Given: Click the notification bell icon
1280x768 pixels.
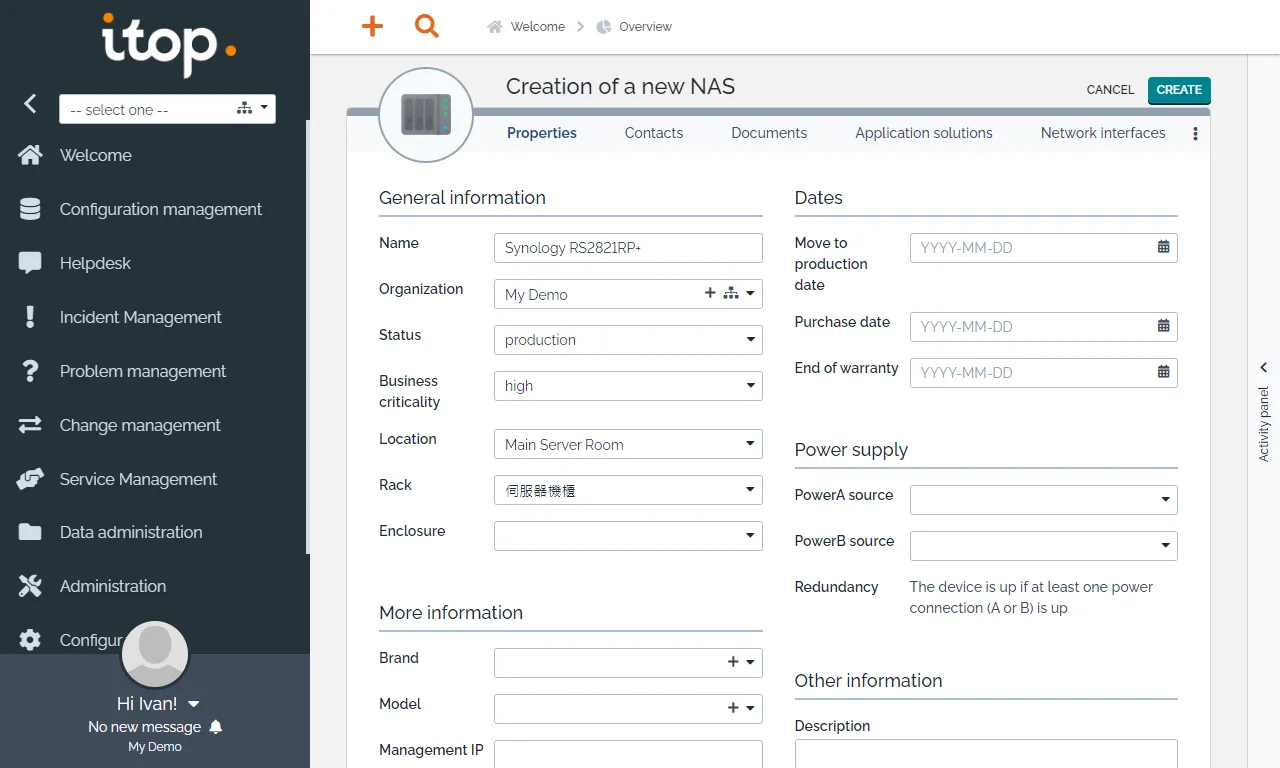Looking at the screenshot, I should coord(215,727).
